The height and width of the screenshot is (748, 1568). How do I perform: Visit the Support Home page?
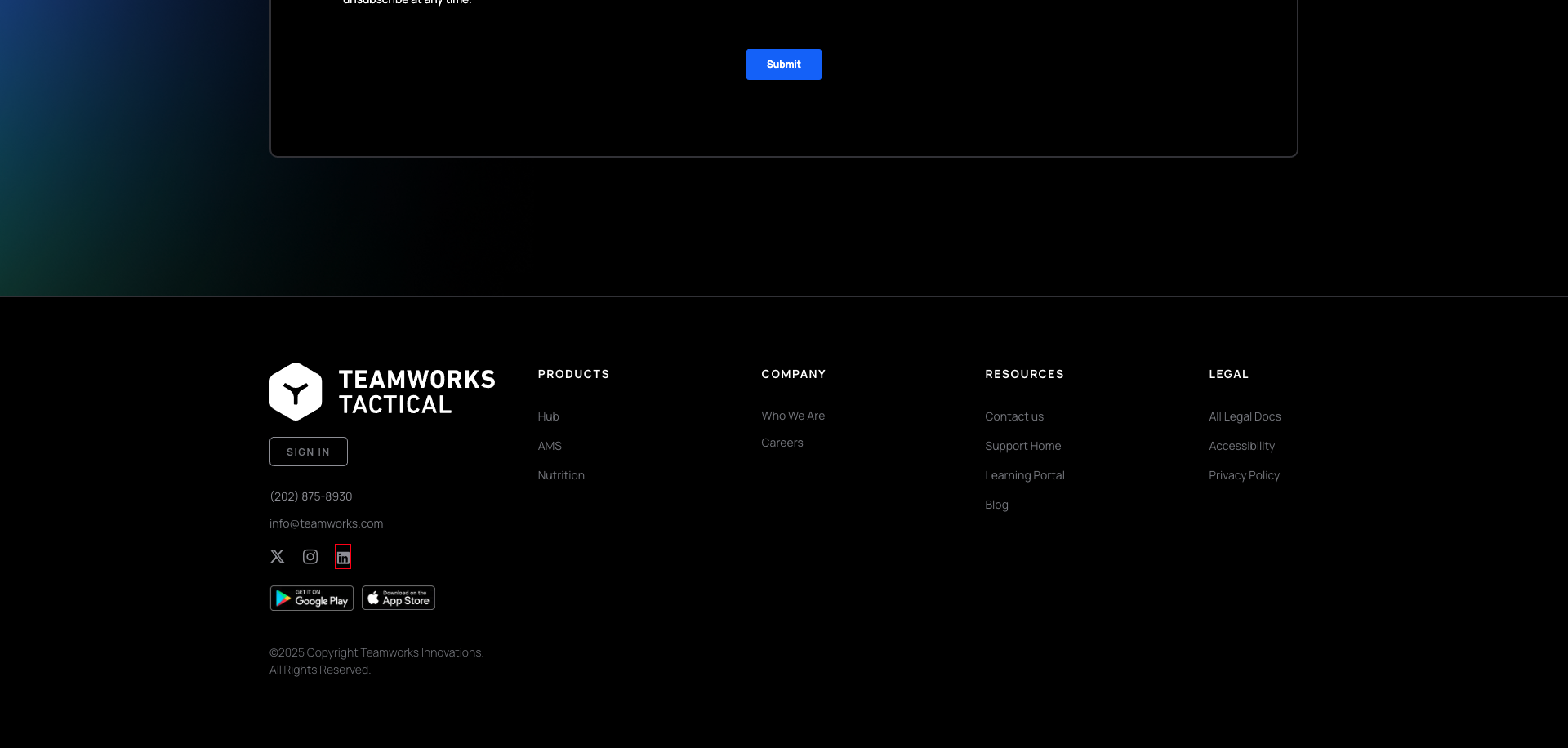[x=1023, y=445]
